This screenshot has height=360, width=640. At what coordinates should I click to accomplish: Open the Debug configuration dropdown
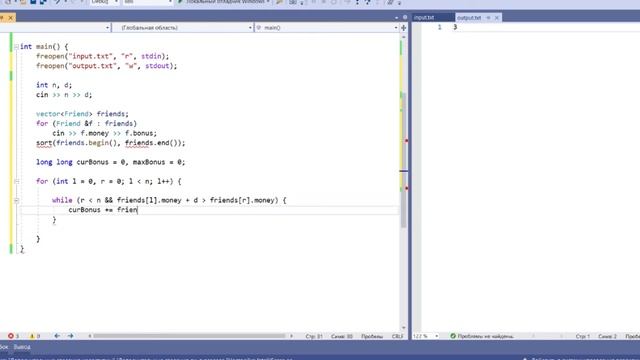point(104,2)
